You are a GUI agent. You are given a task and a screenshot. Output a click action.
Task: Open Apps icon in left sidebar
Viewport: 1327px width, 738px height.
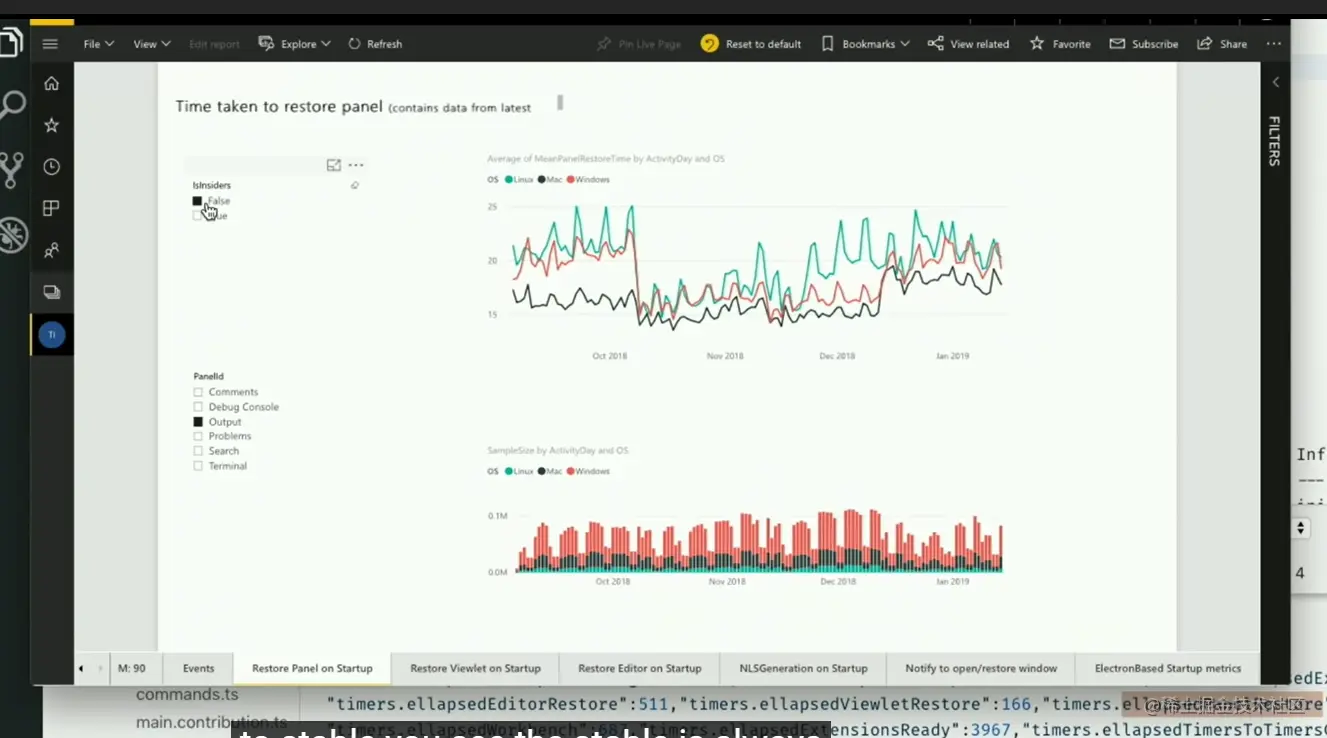52,208
